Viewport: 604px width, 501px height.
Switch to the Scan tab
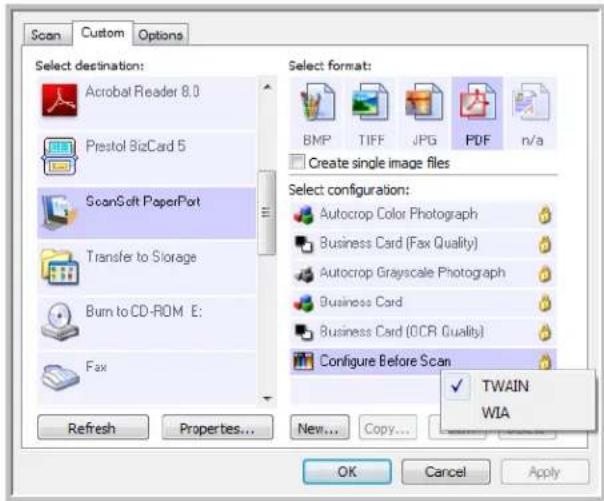click(47, 35)
